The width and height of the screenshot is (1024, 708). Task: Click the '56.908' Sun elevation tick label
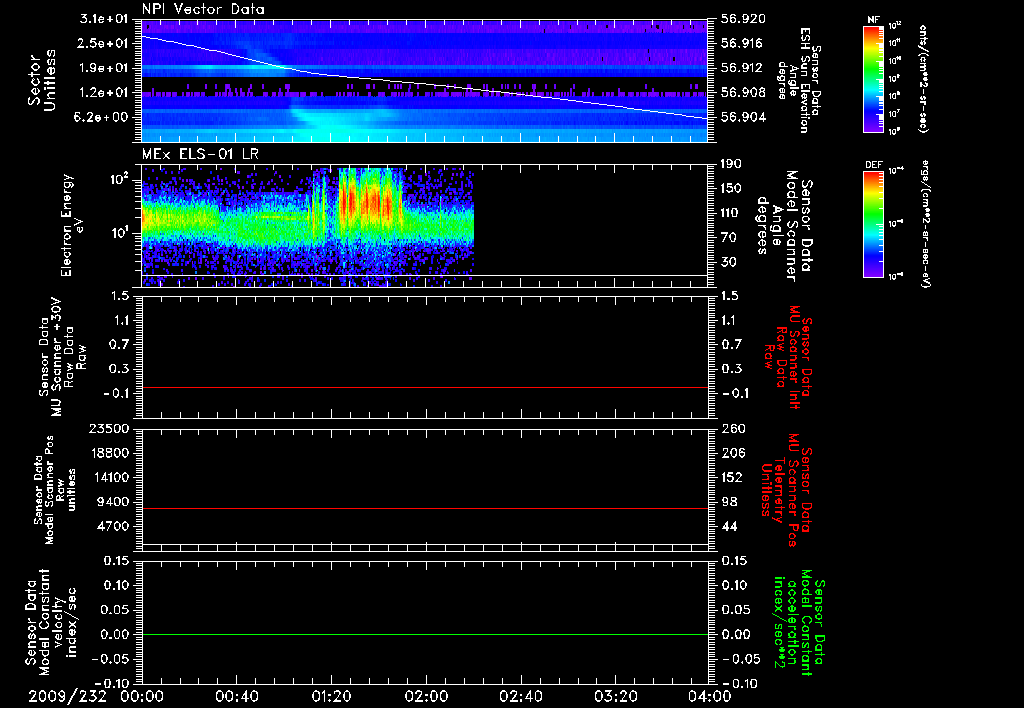[743, 93]
